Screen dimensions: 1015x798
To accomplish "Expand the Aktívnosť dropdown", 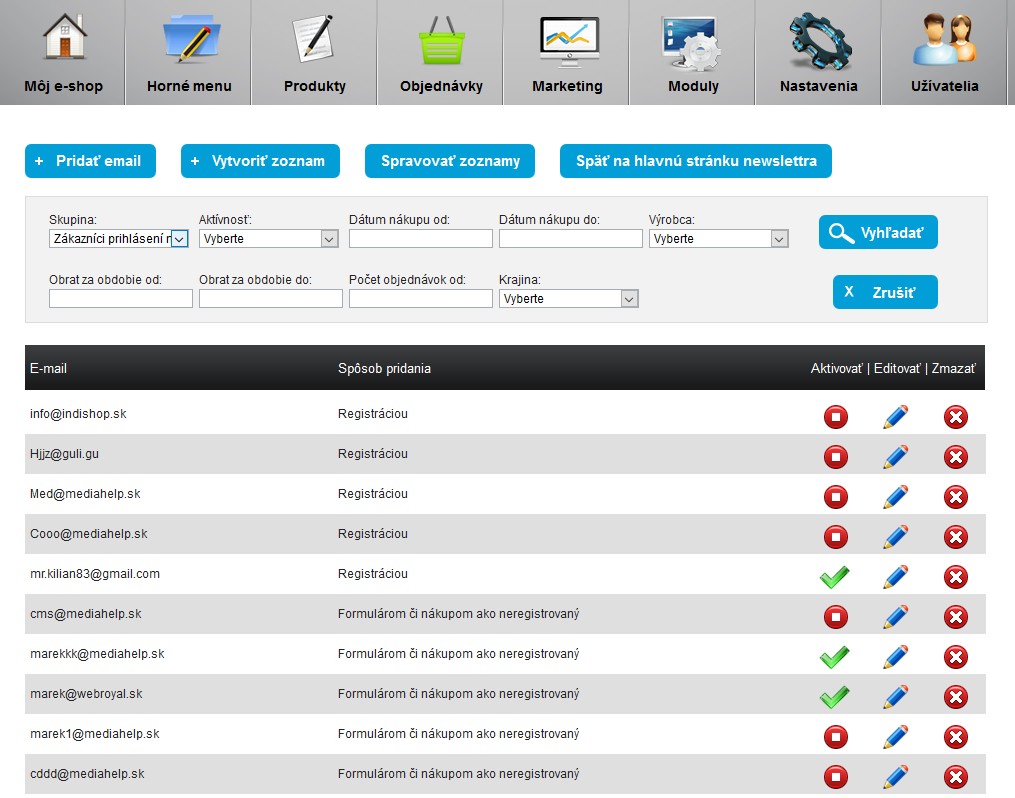I will click(x=268, y=239).
